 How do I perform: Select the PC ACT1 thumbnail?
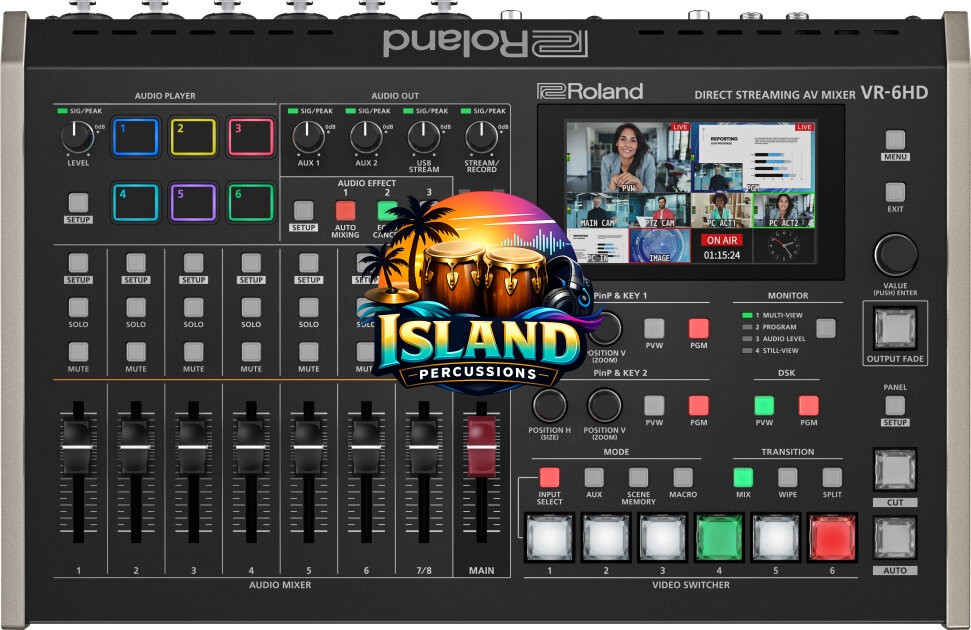click(721, 211)
